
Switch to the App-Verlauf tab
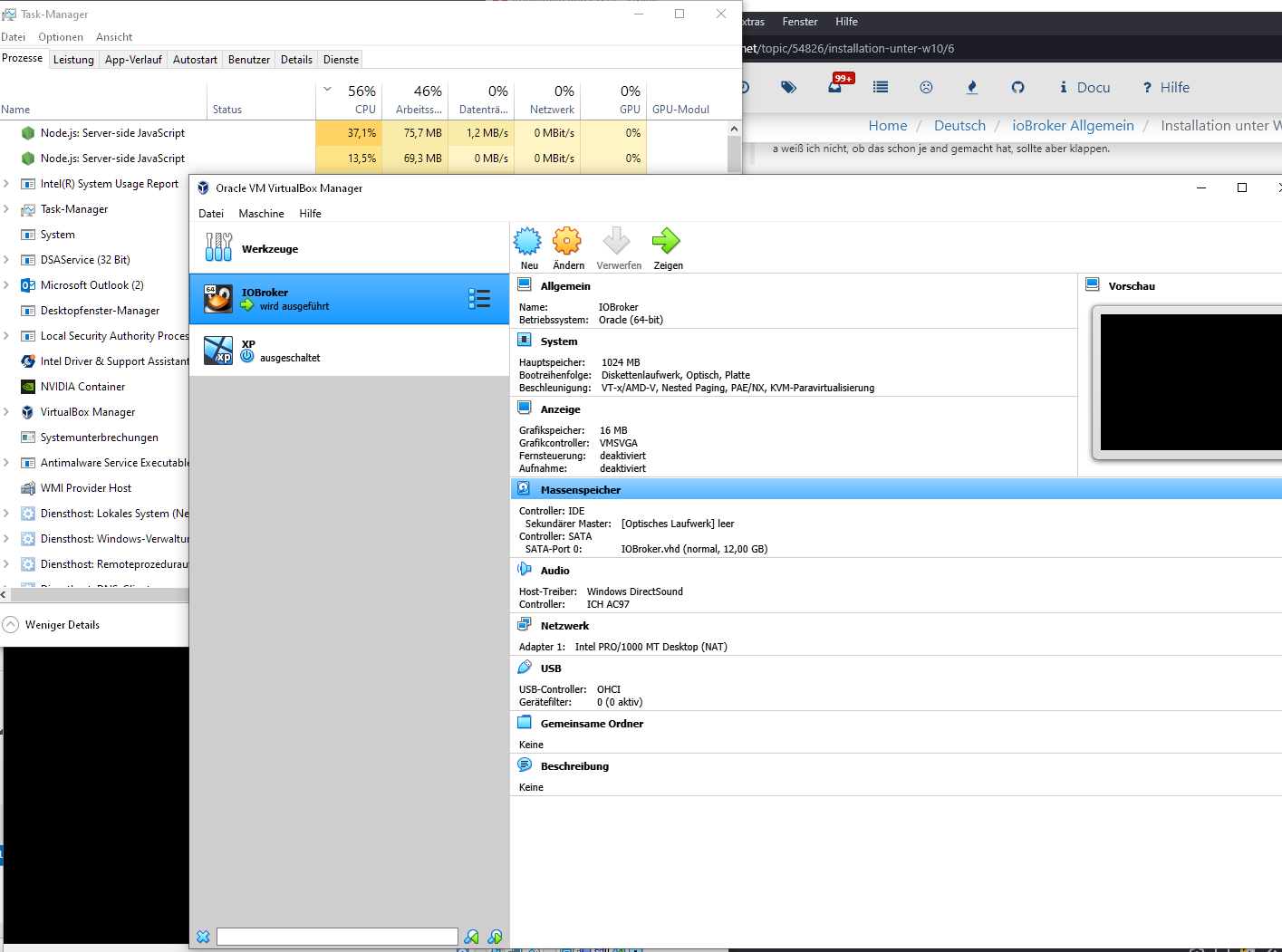(133, 60)
